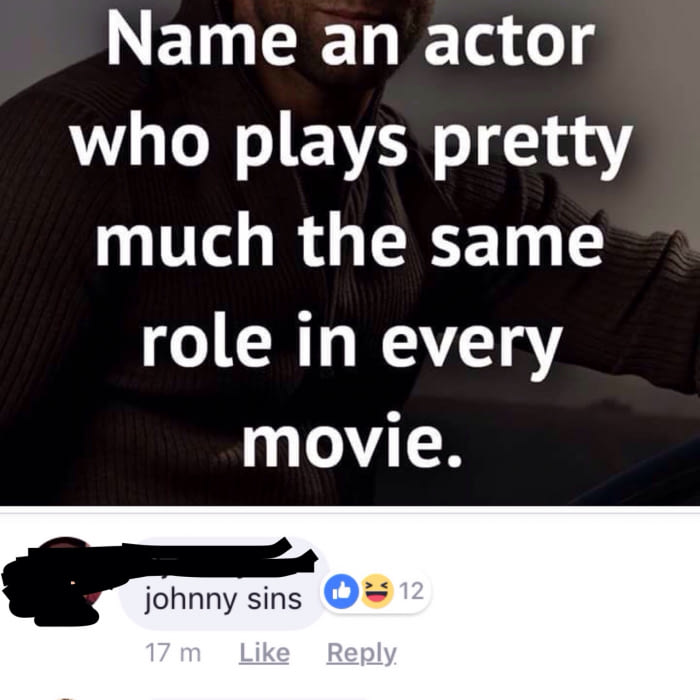Viewport: 700px width, 700px height.
Task: Click the phrase much the same
Action: (350, 241)
